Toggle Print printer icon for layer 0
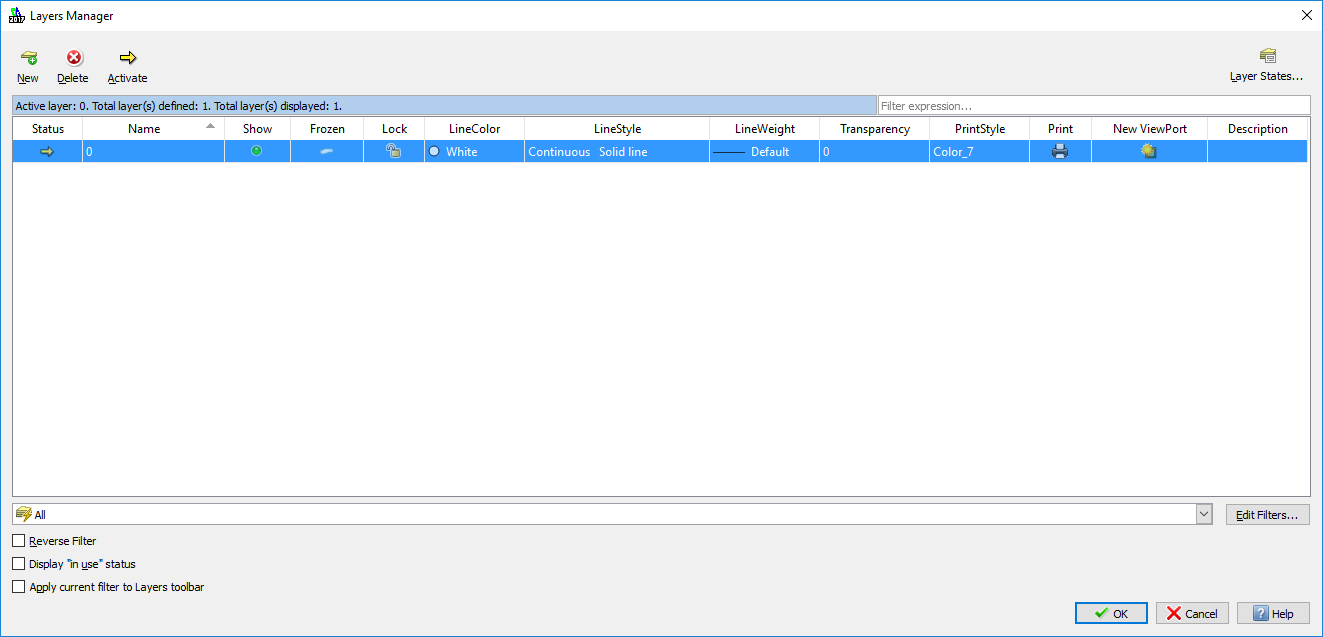This screenshot has width=1323, height=637. tap(1060, 151)
